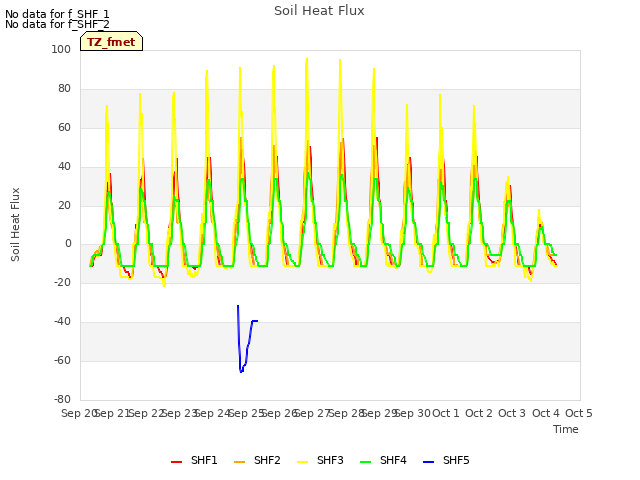The width and height of the screenshot is (640, 480).
Task: Click the 'Sep 30' x-axis tick label
Action: pyautogui.click(x=413, y=413)
